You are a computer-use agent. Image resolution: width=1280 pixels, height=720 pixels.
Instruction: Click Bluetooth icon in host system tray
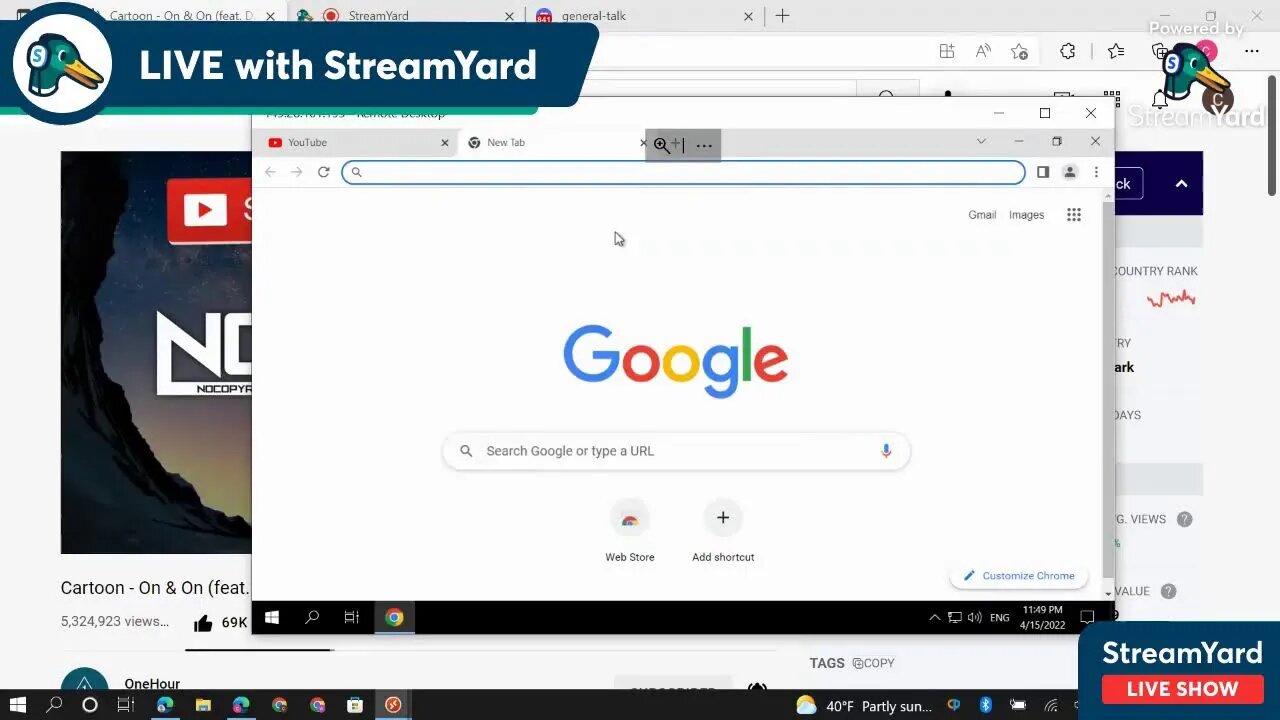point(986,705)
